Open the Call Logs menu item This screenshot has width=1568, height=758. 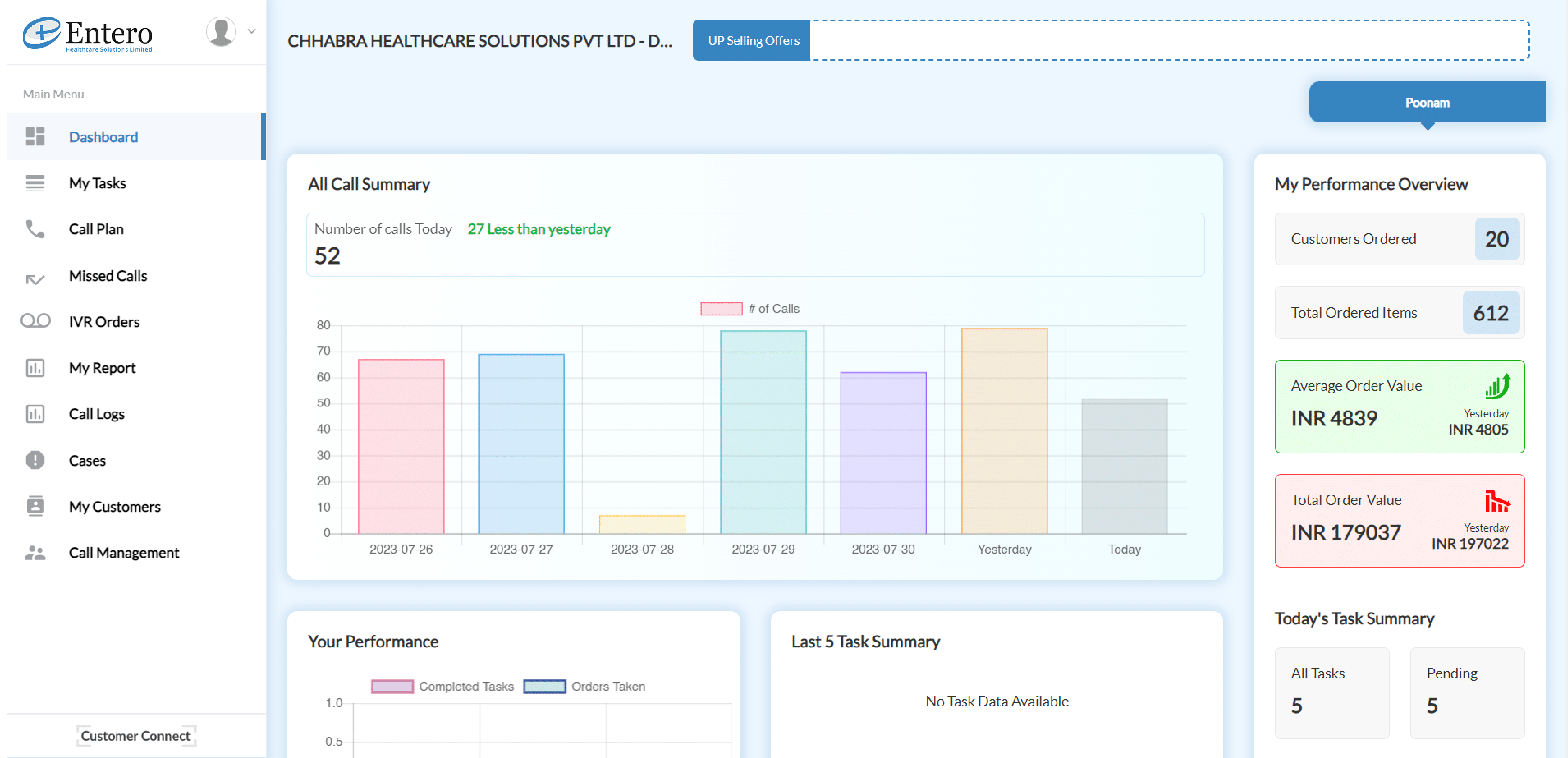tap(97, 414)
